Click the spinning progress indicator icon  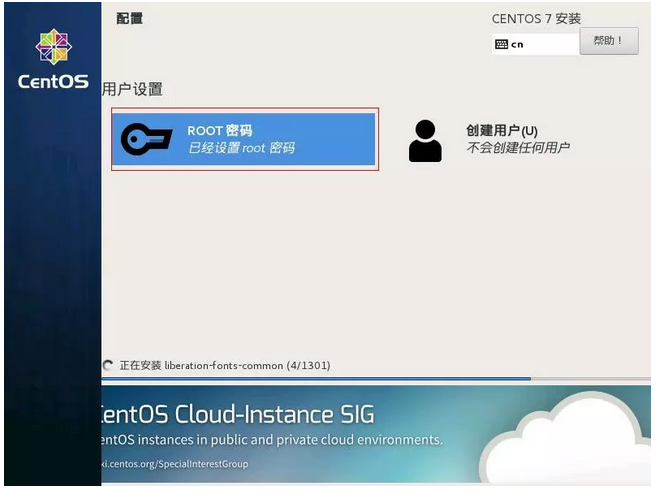click(x=108, y=365)
